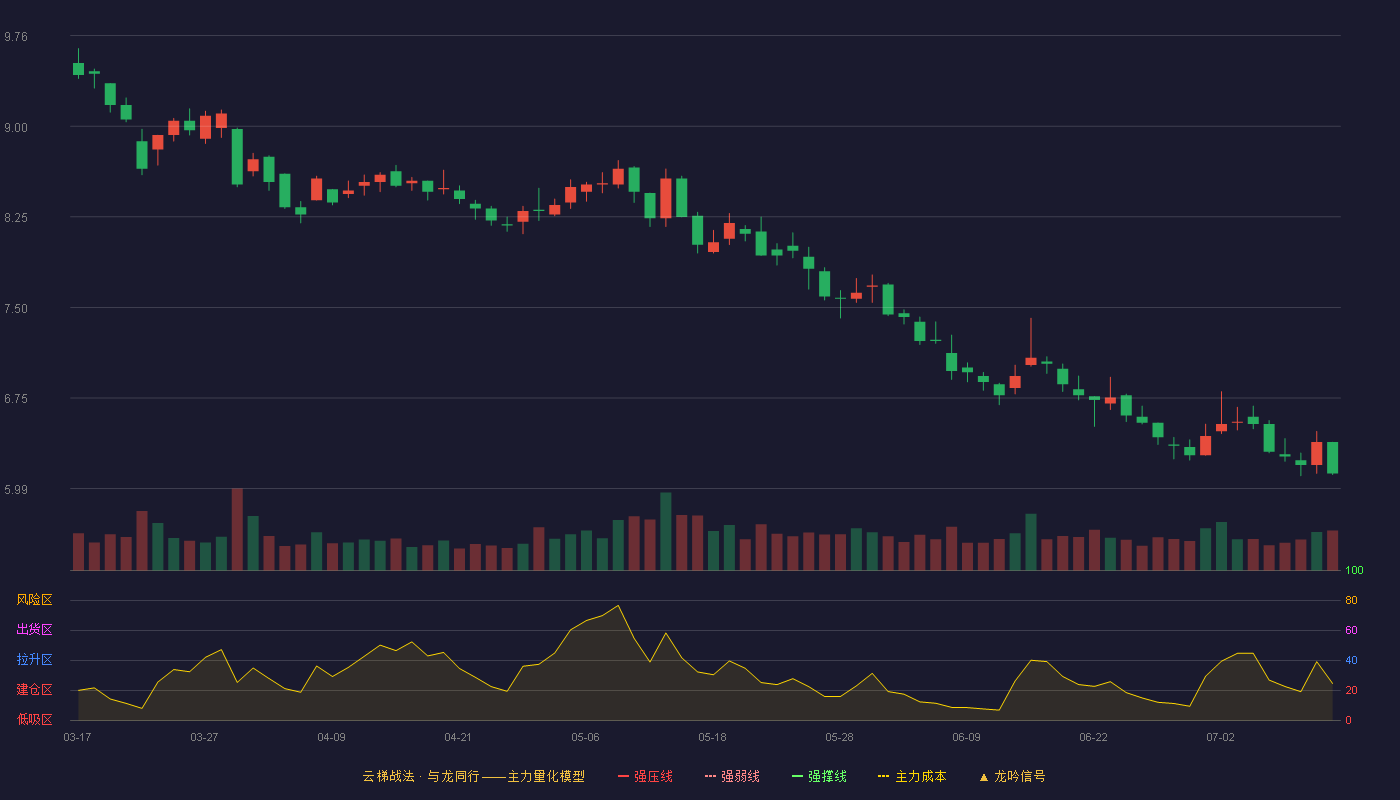The width and height of the screenshot is (1400, 800).
Task: Click the 04-09 date label
Action: 331,737
